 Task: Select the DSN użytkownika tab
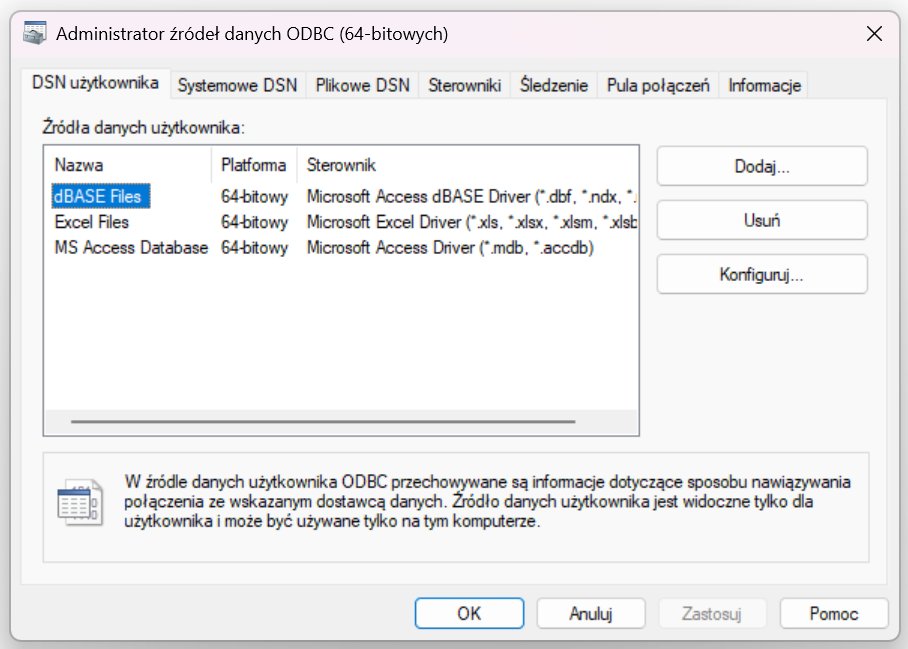pyautogui.click(x=95, y=84)
